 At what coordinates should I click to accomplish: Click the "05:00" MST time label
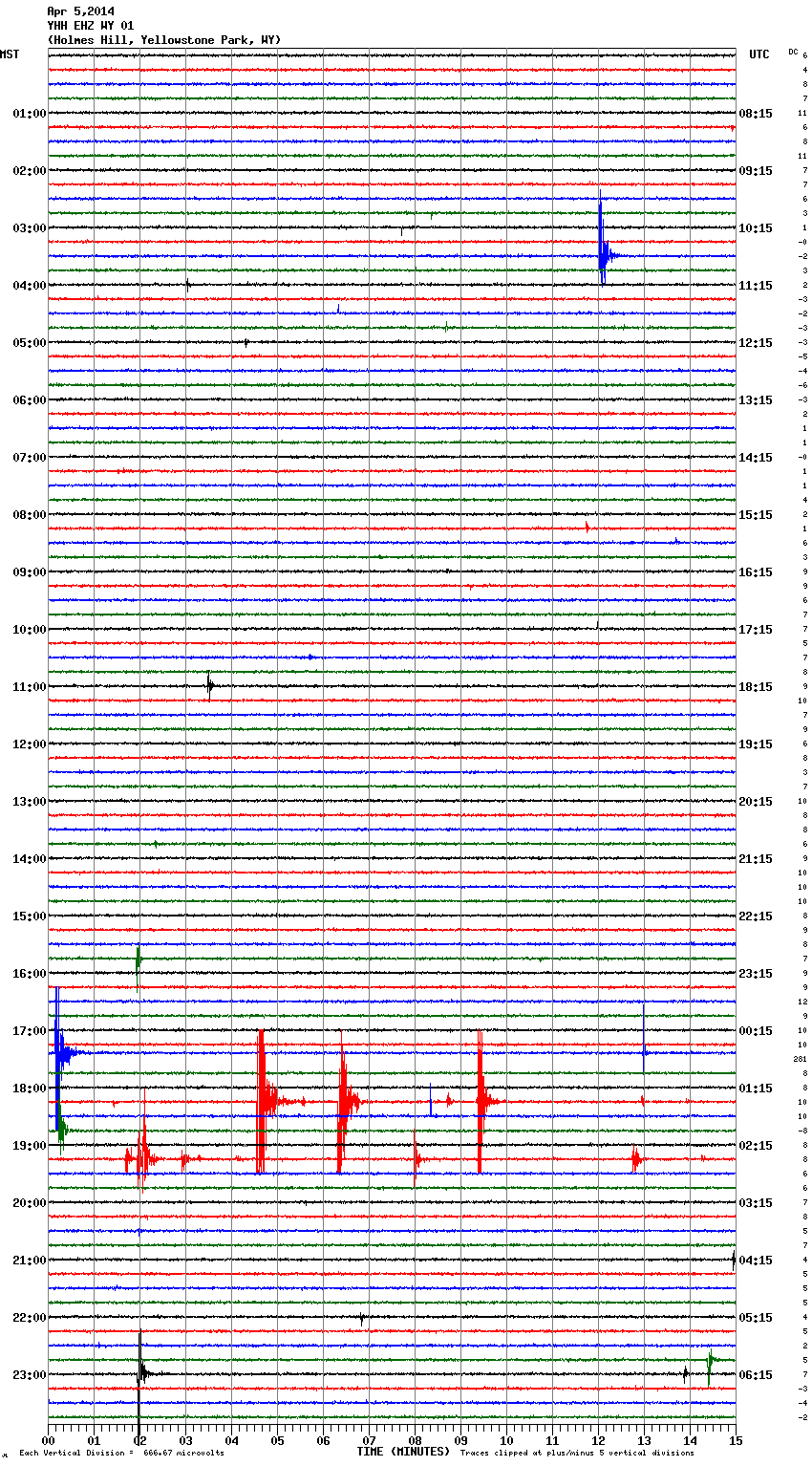click(30, 343)
